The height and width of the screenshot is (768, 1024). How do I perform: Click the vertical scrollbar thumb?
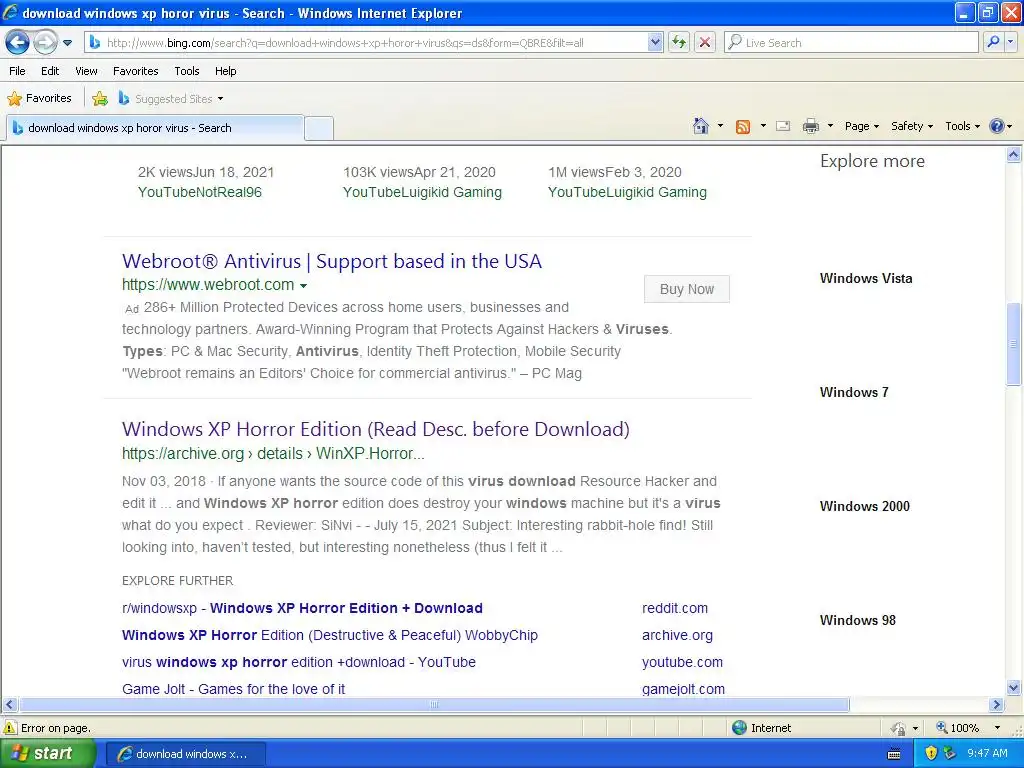(1014, 344)
